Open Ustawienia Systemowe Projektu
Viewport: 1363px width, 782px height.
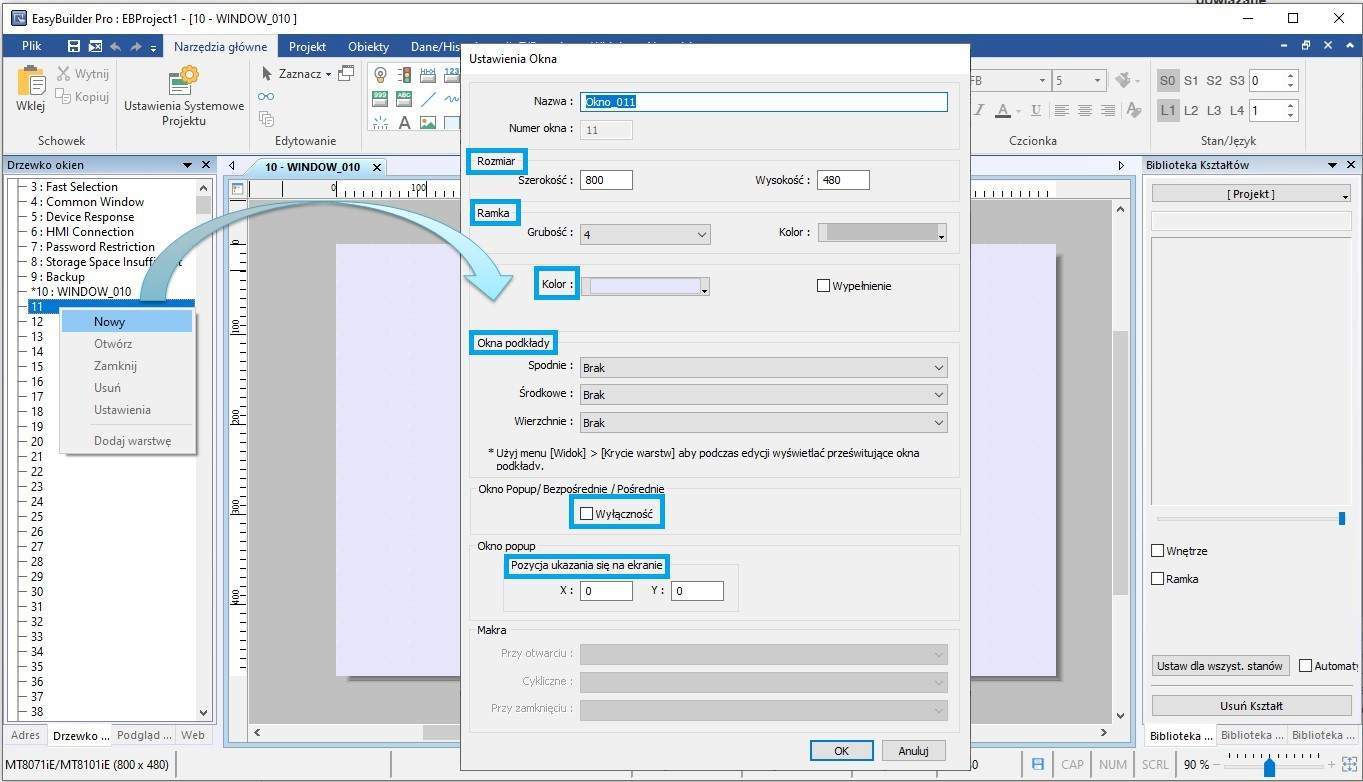pyautogui.click(x=183, y=96)
